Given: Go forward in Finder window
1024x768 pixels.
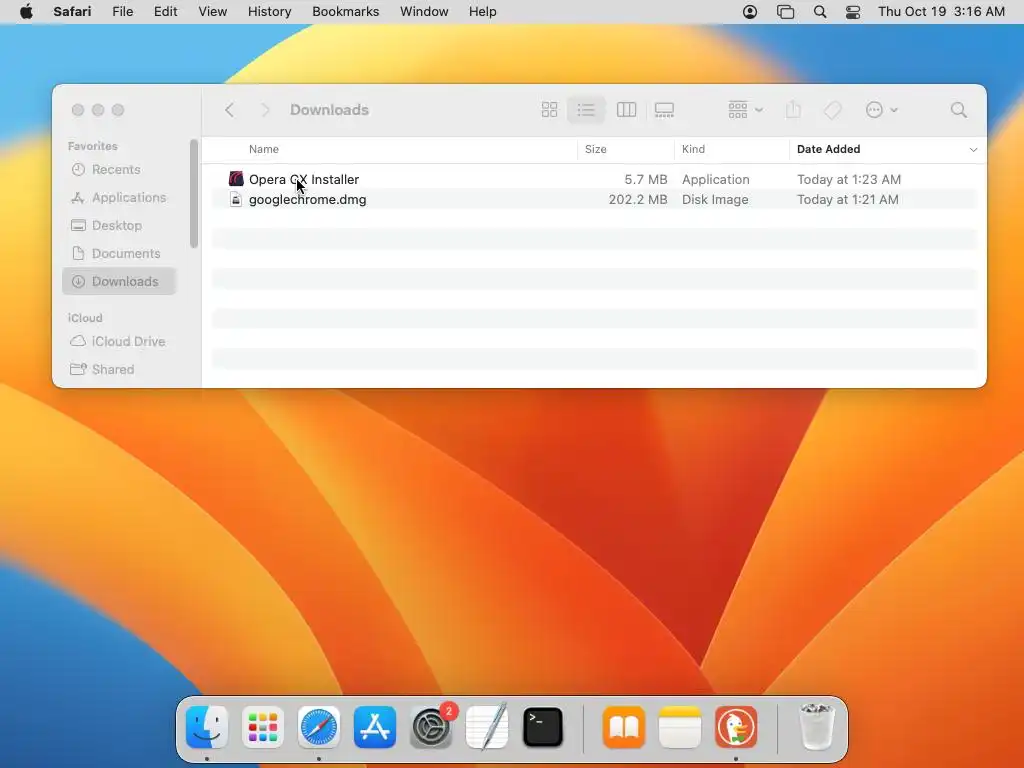Looking at the screenshot, I should 265,110.
